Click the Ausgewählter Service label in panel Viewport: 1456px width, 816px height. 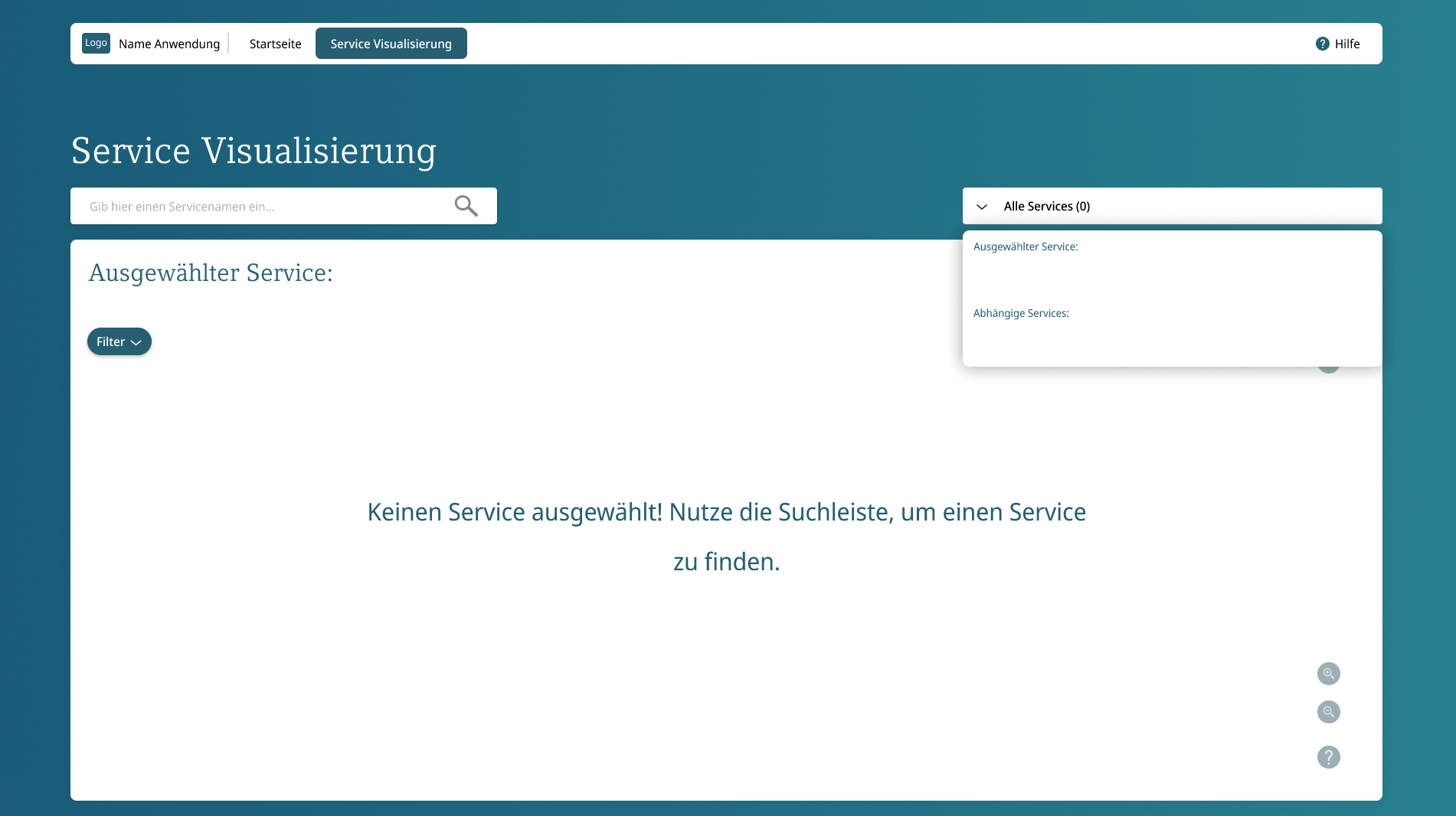1025,246
